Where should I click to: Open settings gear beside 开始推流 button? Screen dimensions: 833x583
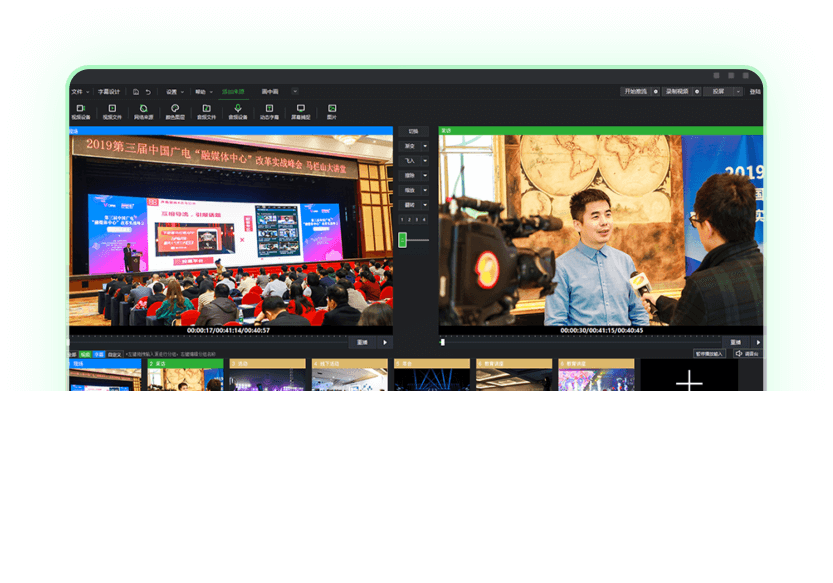pyautogui.click(x=656, y=91)
